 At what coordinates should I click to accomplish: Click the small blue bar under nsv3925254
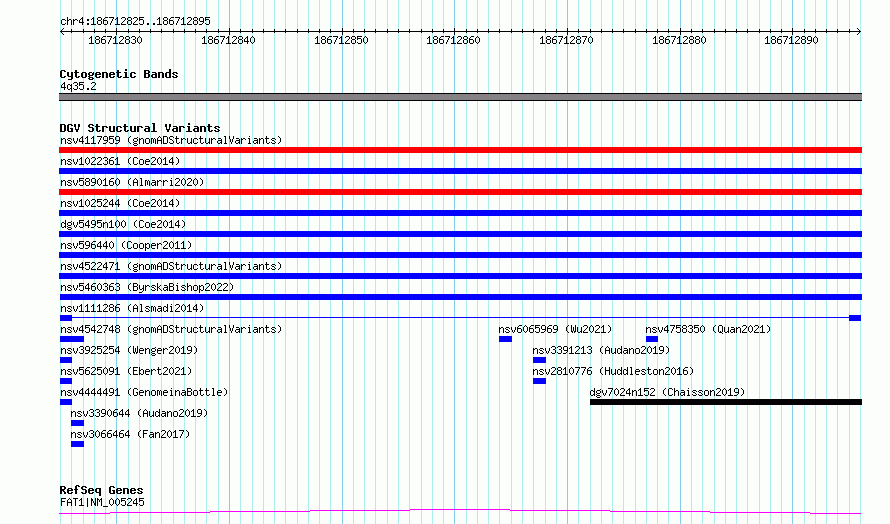coord(66,360)
